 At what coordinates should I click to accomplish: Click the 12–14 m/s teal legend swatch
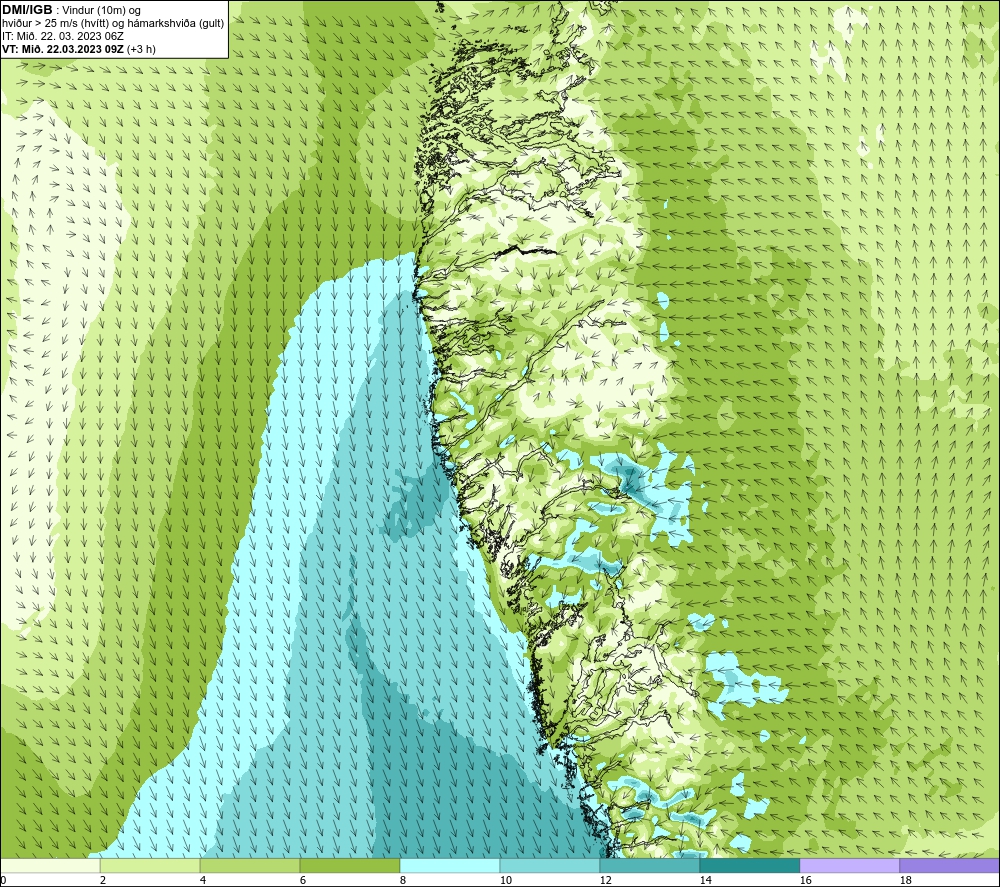pos(649,865)
